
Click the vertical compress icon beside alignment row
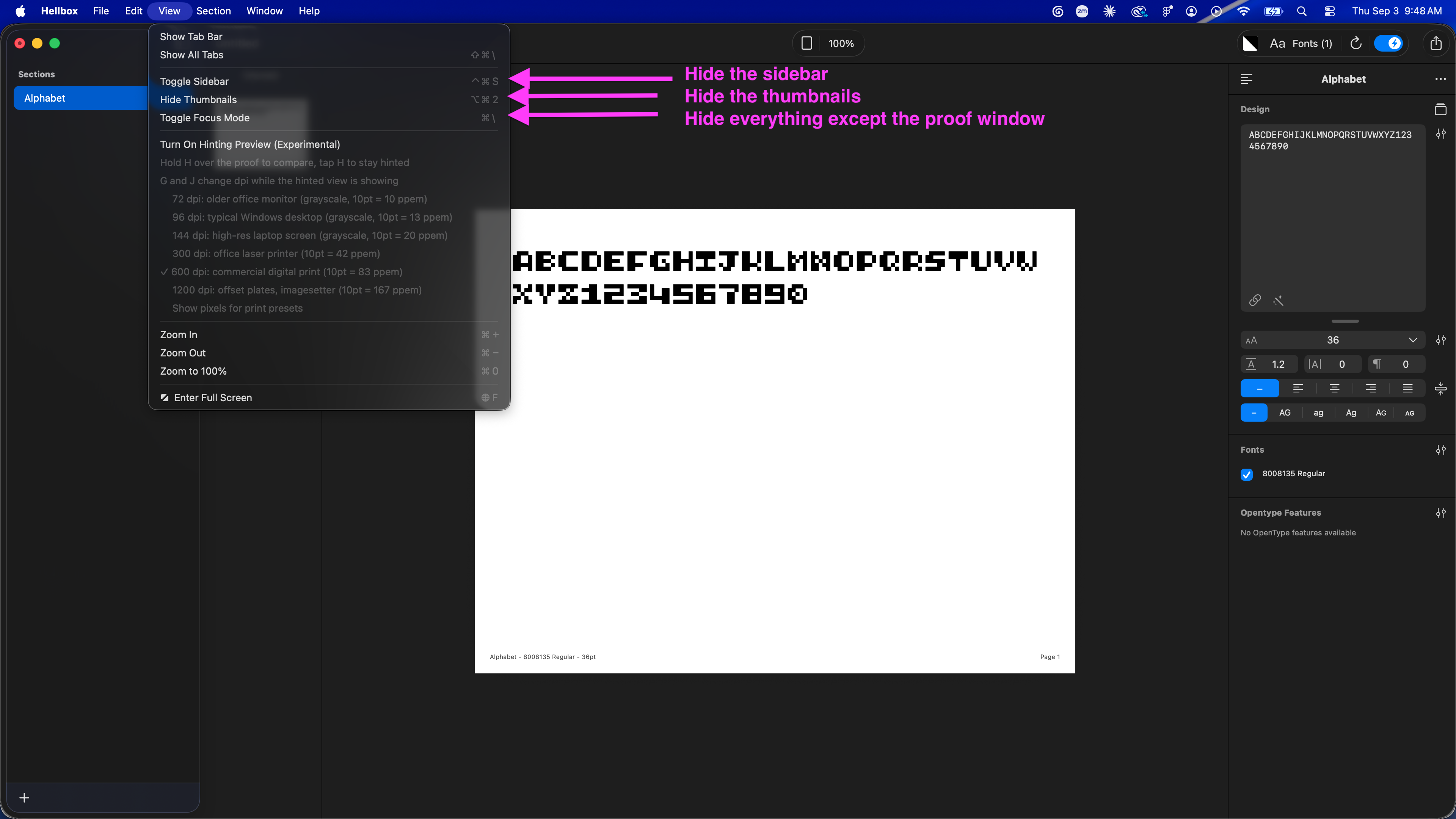coord(1441,388)
